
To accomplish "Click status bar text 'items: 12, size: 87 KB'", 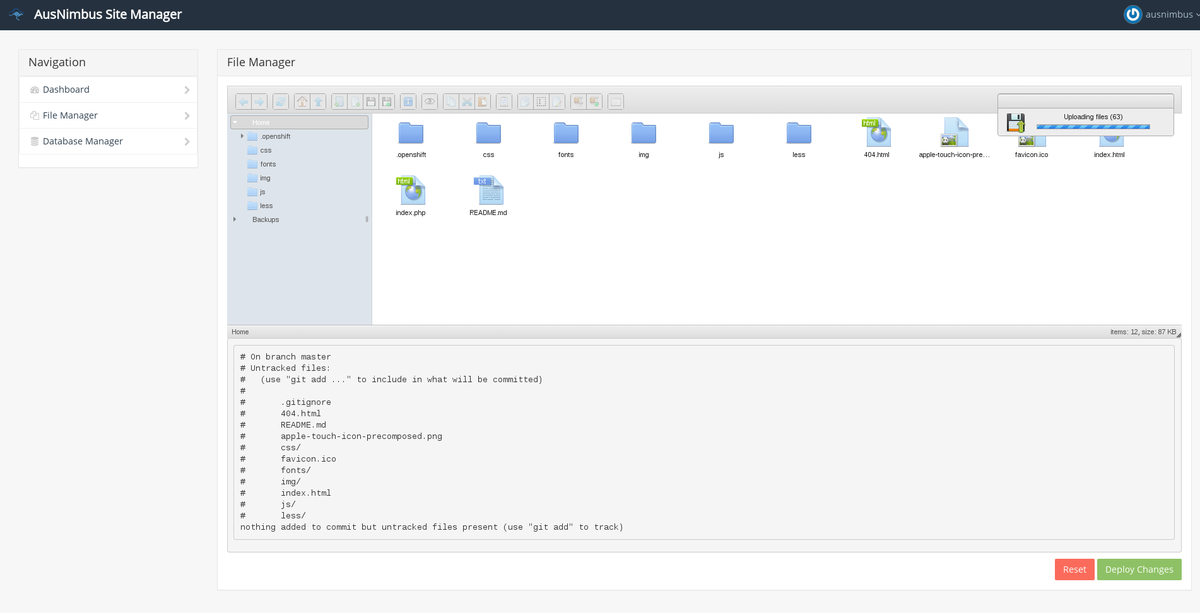I will (1142, 332).
